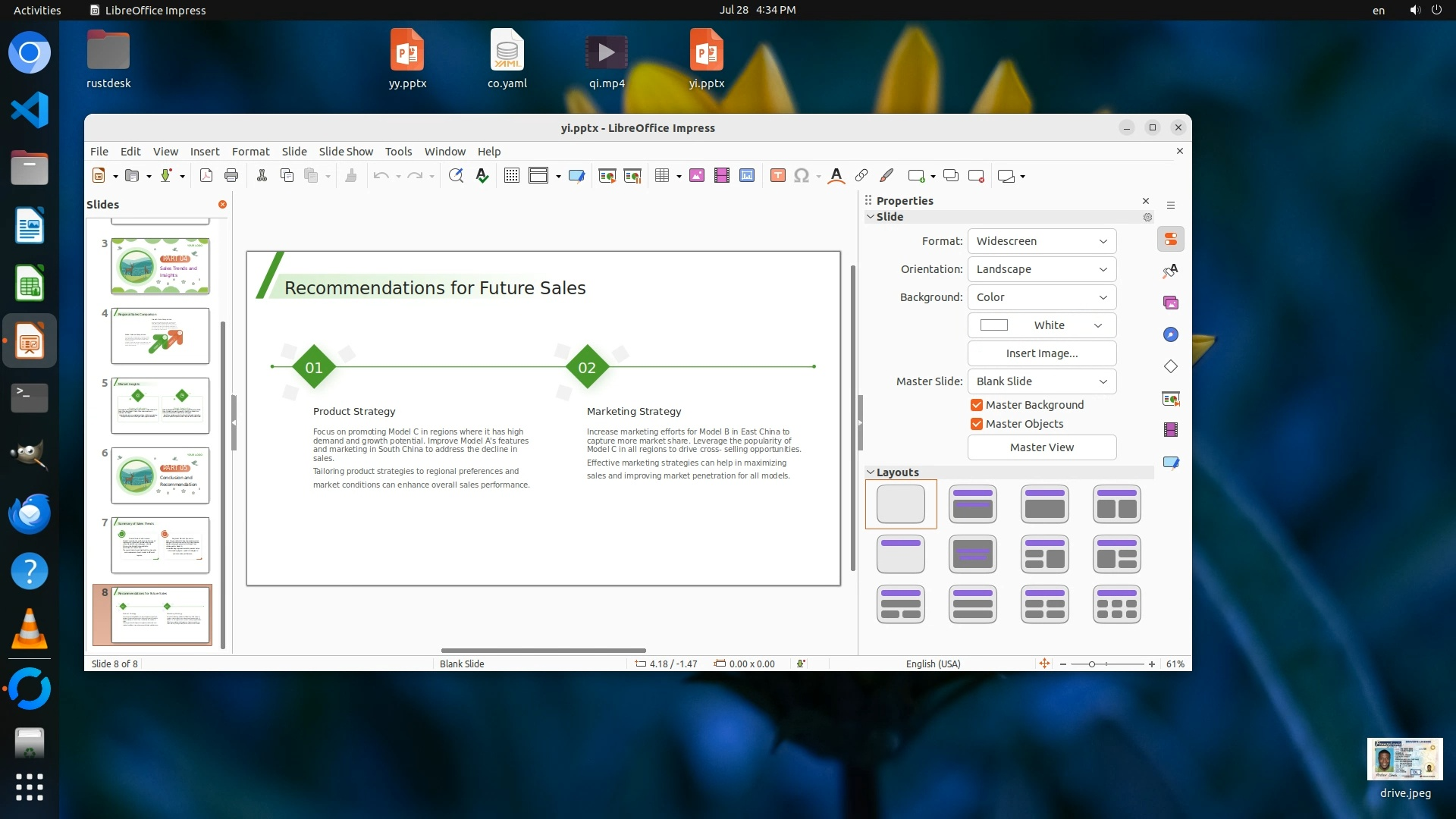Screen dimensions: 1456x819
Task: Open the Format dropdown showing Widescreen
Action: (1041, 241)
